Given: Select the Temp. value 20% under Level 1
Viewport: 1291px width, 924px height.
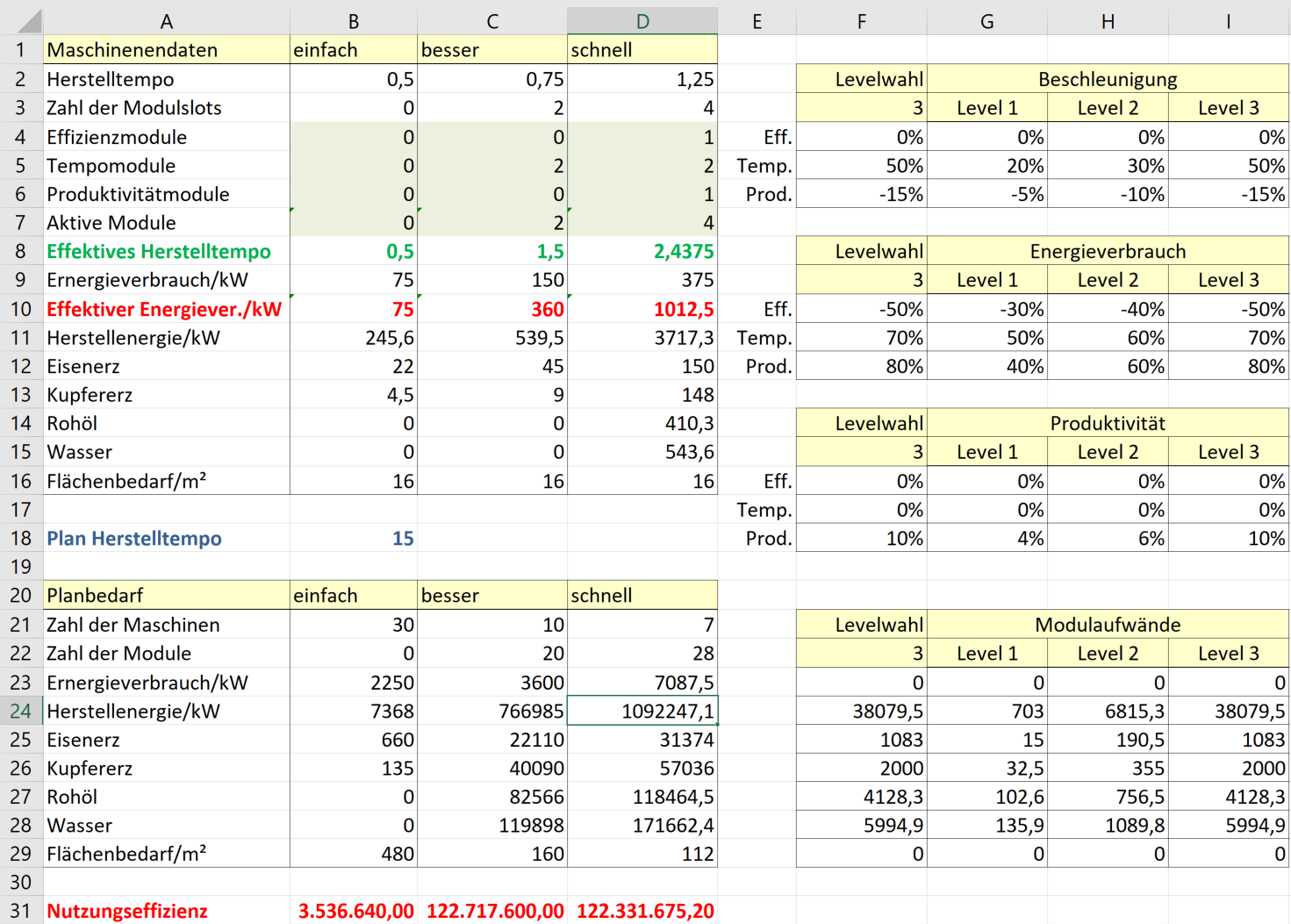Looking at the screenshot, I should tap(987, 165).
